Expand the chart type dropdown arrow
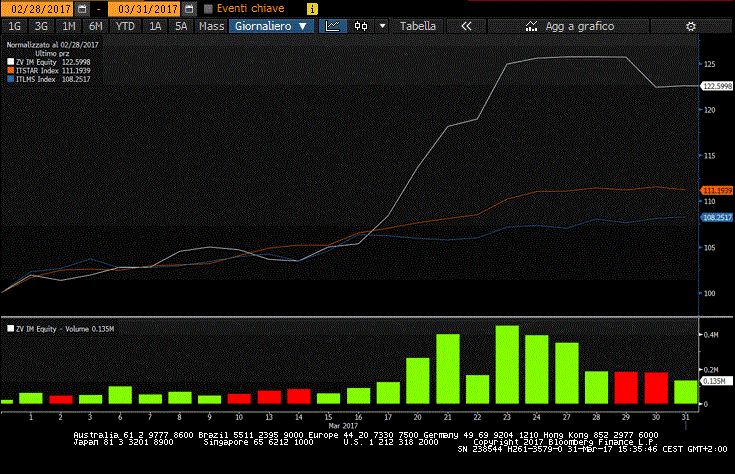The height and width of the screenshot is (474, 735). [380, 26]
